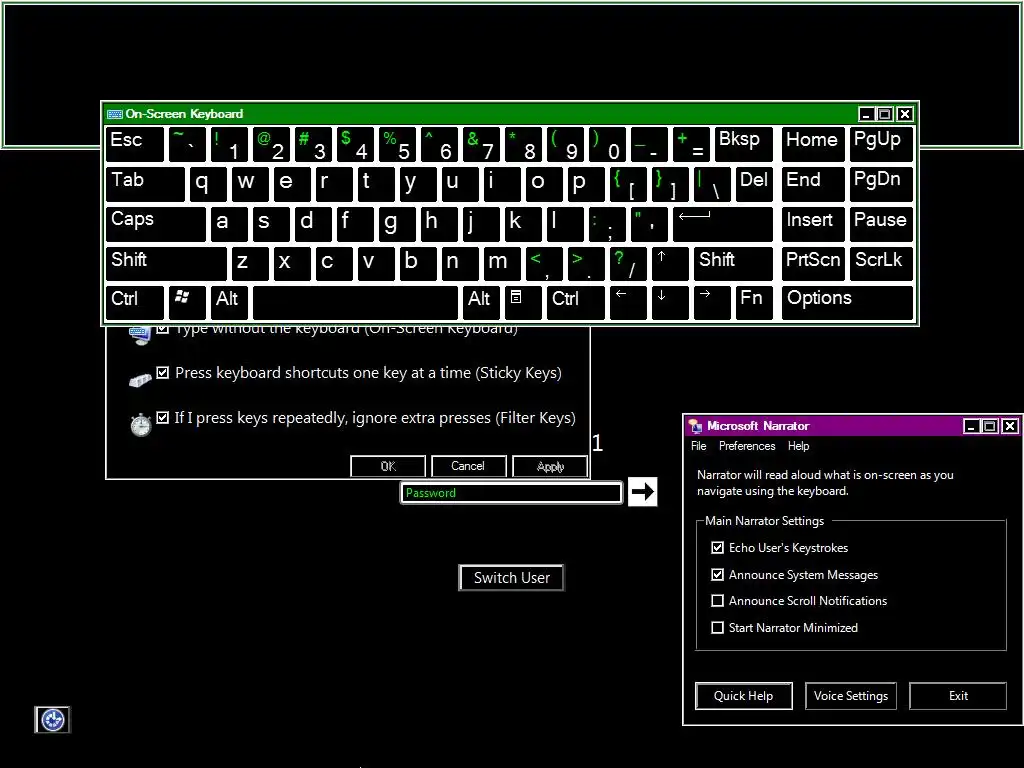Click the Pause key on the keyboard
This screenshot has height=768, width=1024.
[882, 223]
